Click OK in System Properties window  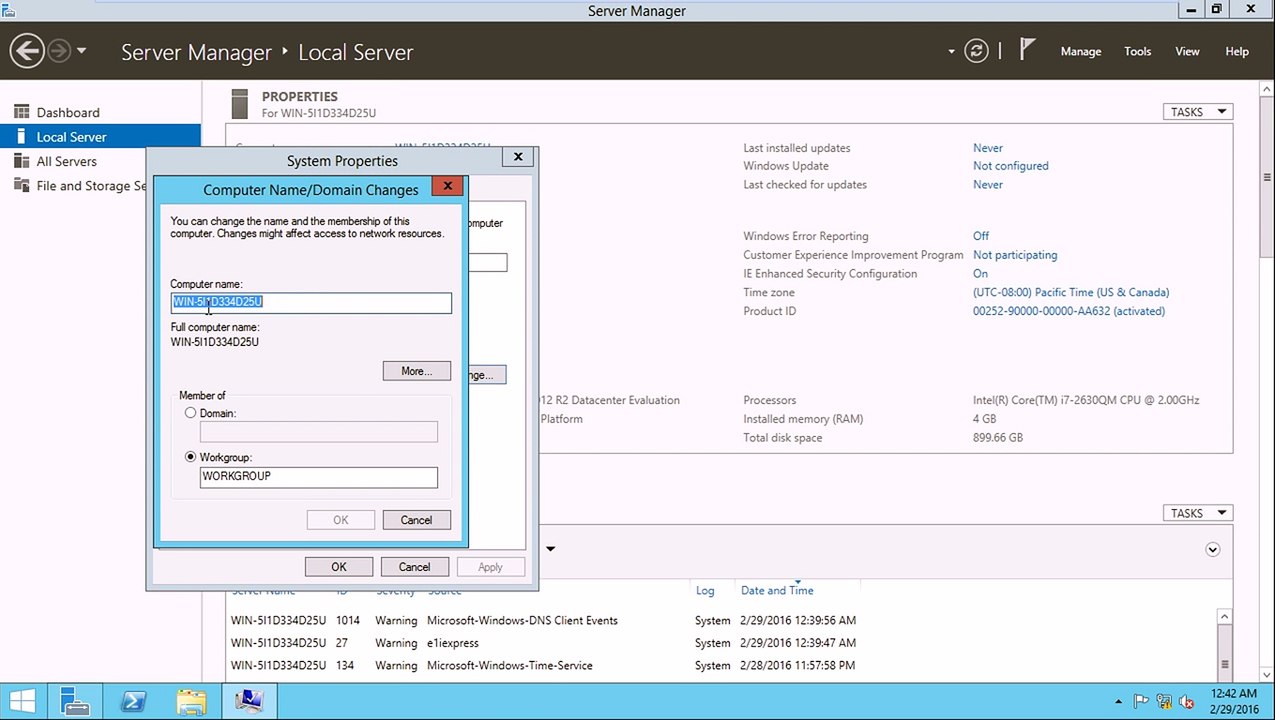pyautogui.click(x=339, y=567)
